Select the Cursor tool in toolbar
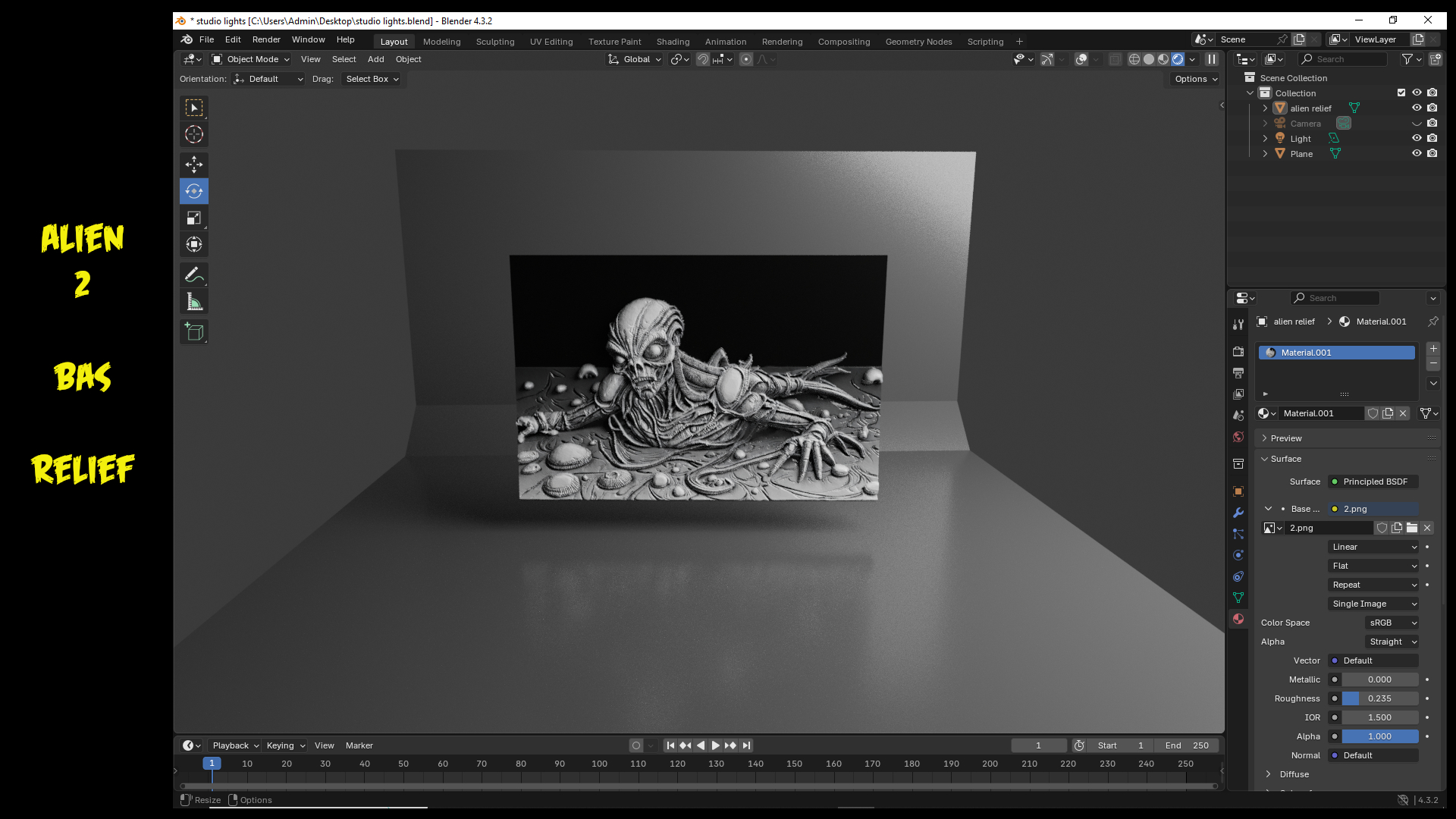Viewport: 1456px width, 819px height. click(x=194, y=134)
